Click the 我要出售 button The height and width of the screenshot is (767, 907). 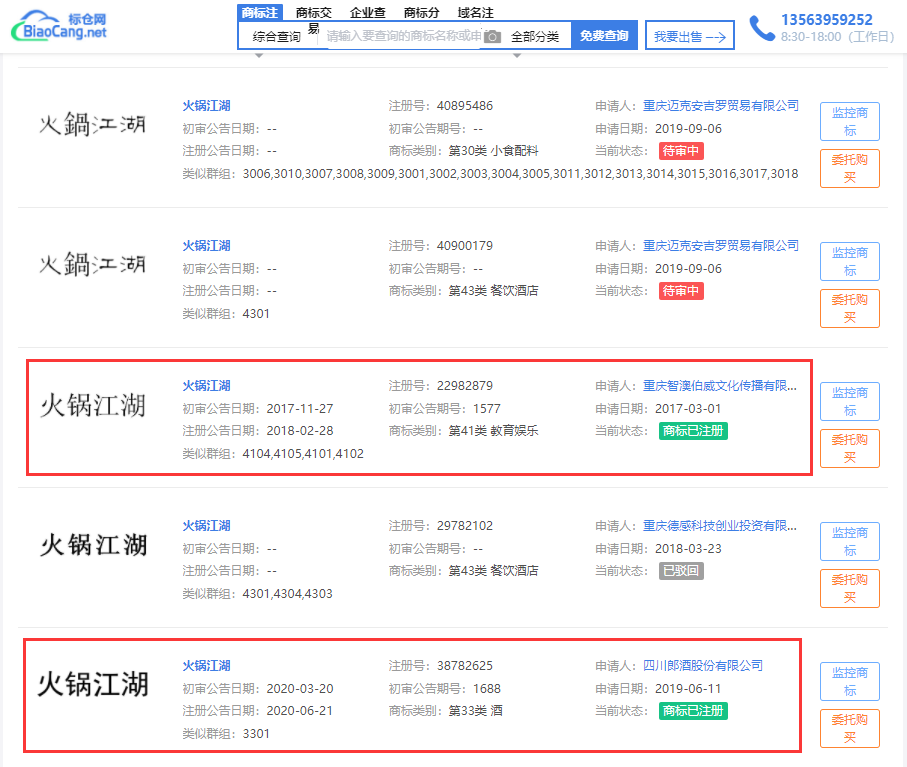click(x=690, y=36)
